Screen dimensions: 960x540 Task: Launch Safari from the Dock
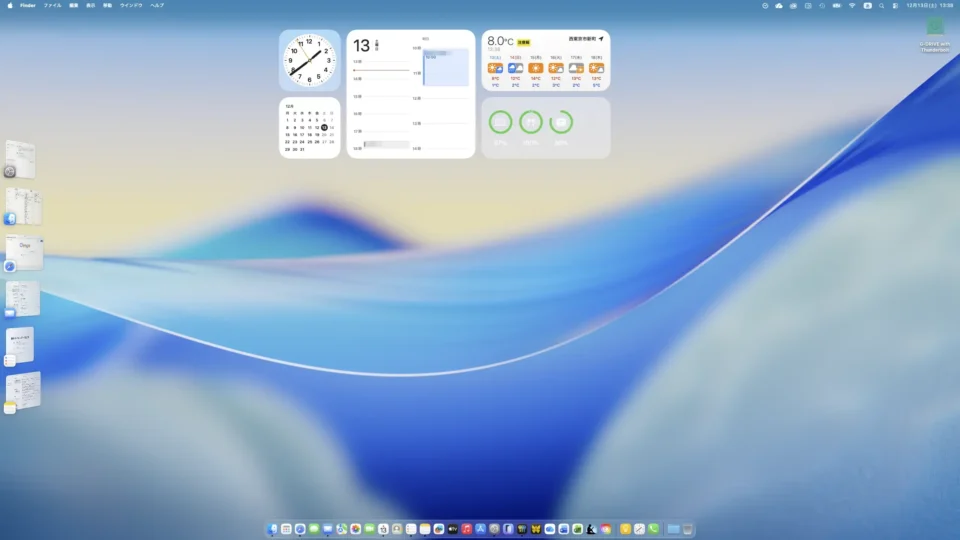300,529
